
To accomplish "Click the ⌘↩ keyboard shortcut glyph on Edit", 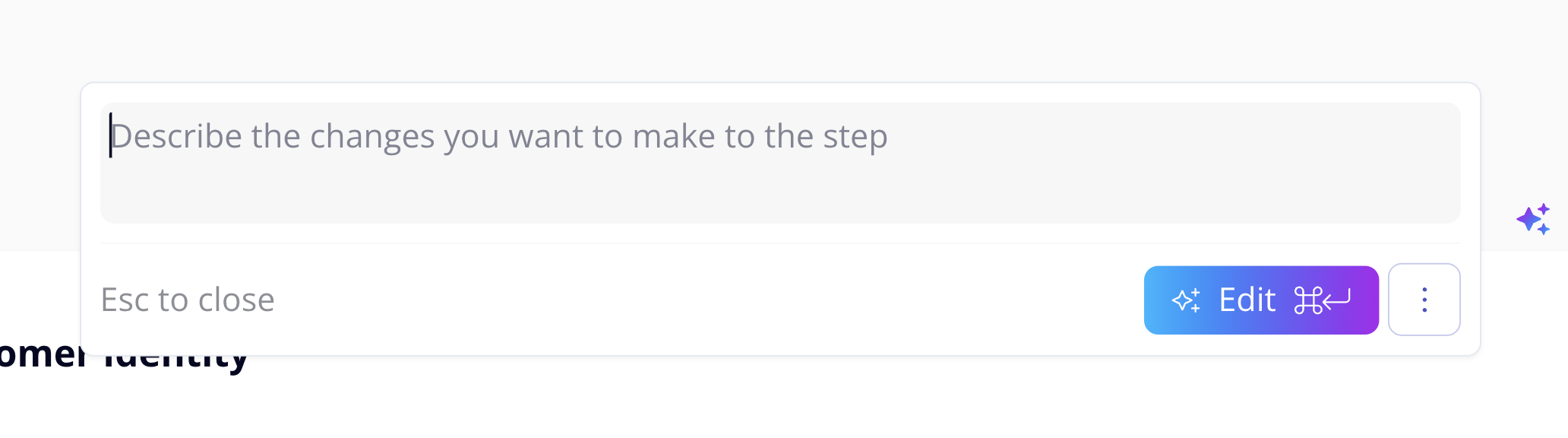I will [x=1321, y=300].
